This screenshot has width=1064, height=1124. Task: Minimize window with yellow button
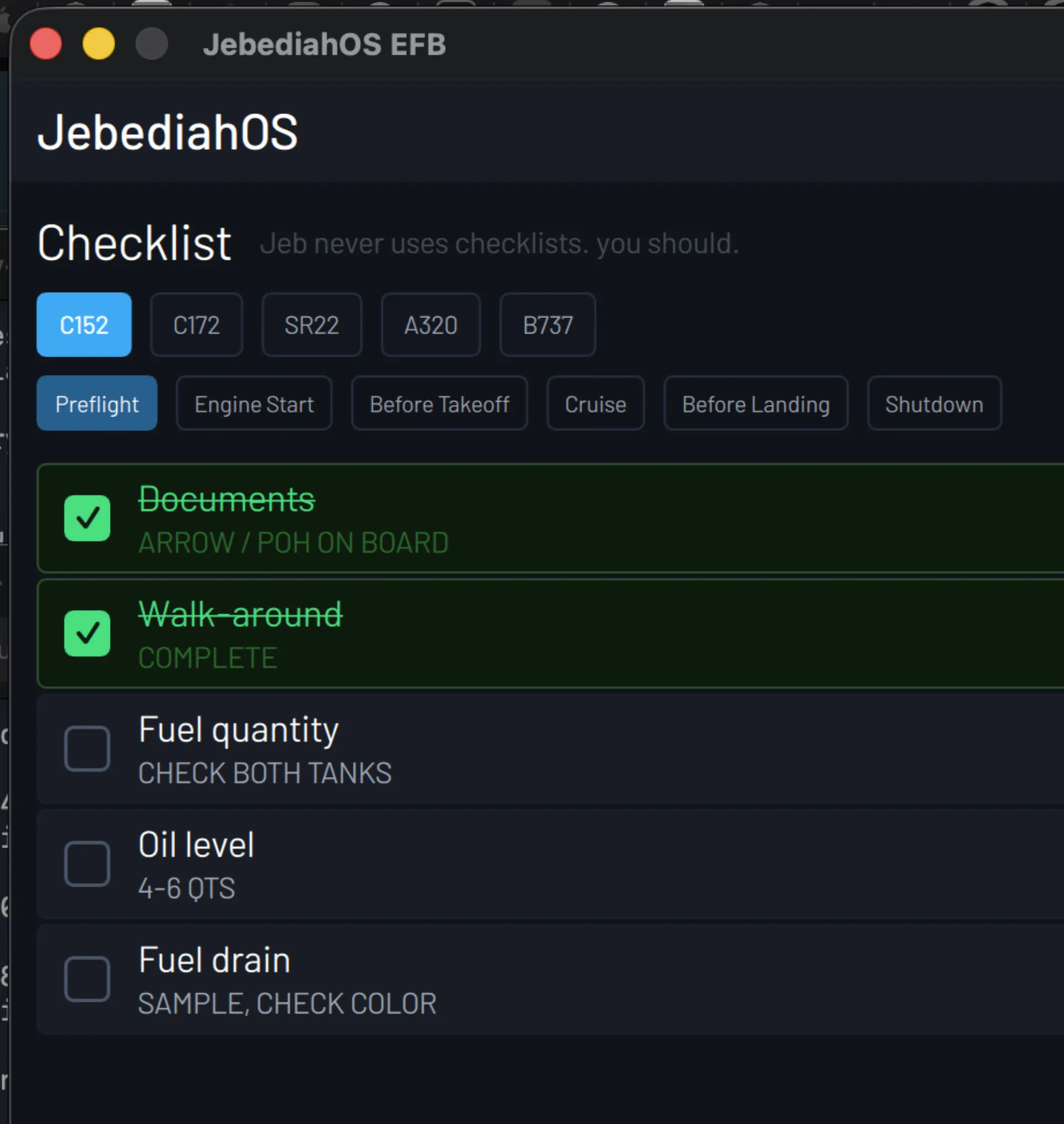point(99,44)
